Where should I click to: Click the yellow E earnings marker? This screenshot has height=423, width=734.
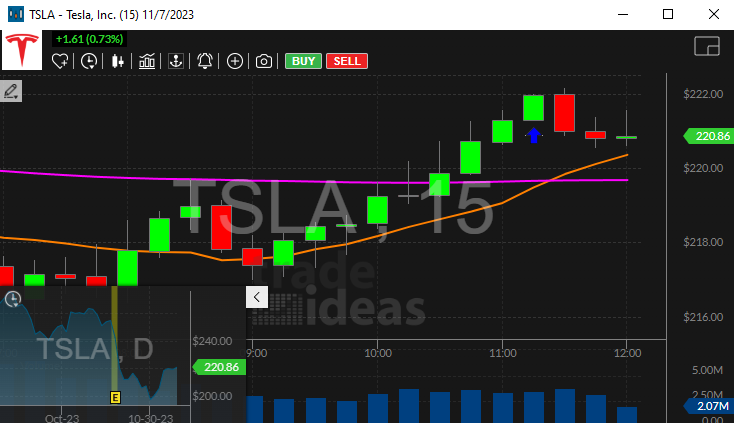115,397
